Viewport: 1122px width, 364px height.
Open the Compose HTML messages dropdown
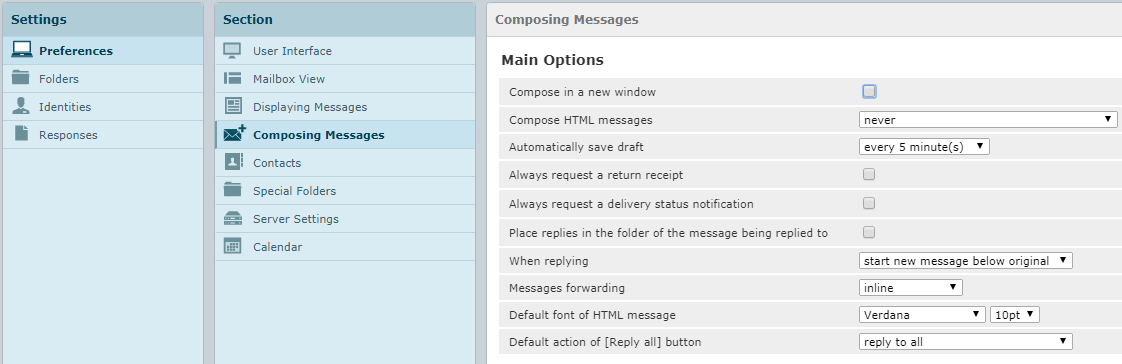988,119
